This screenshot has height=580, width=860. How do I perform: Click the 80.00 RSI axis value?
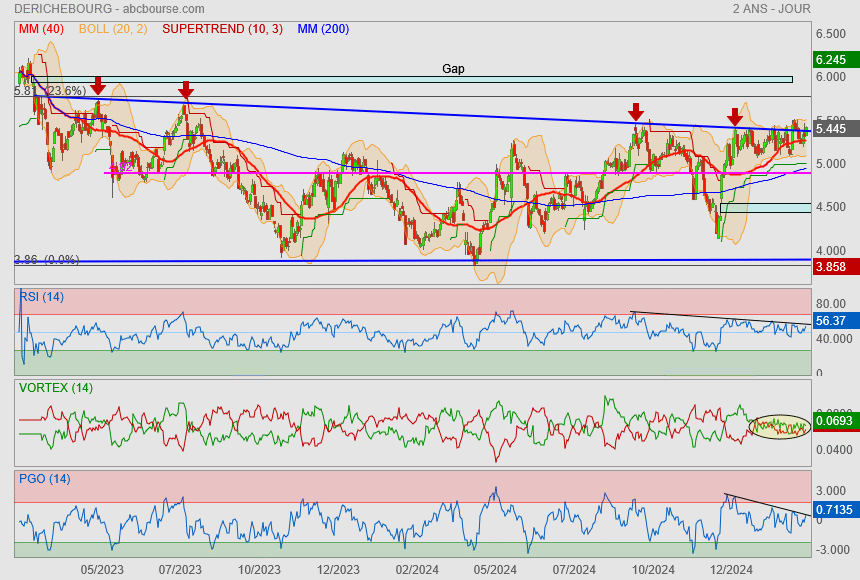[830, 303]
